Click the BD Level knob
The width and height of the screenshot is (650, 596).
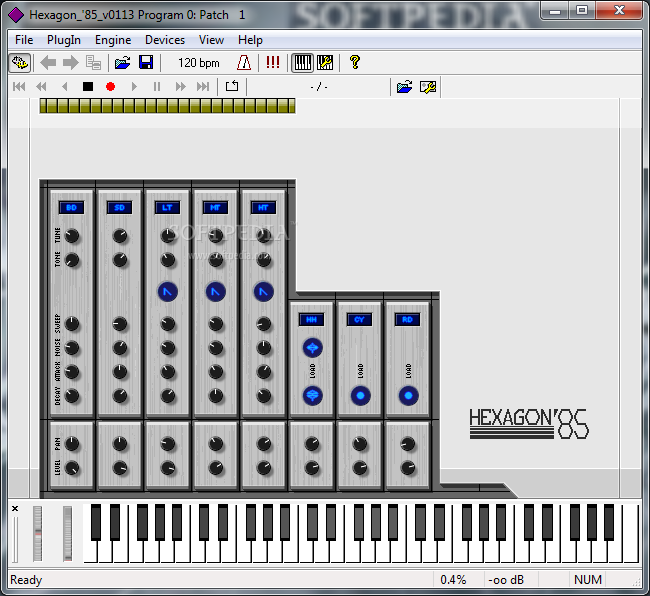point(72,468)
